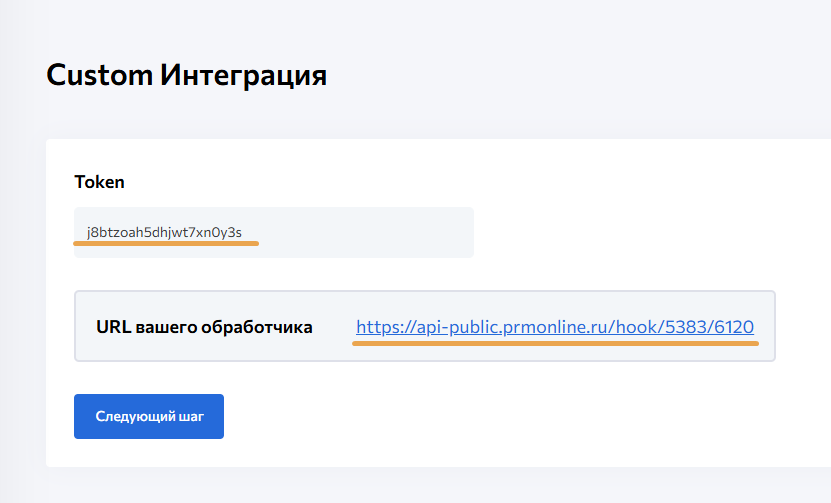831x503 pixels.
Task: Click the prmonline.ru domain in the link
Action: click(568, 327)
